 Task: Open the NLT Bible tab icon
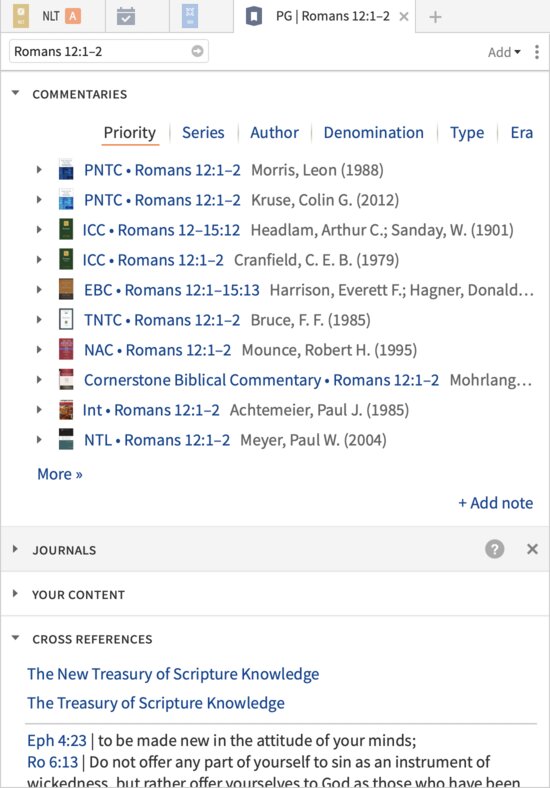(x=21, y=16)
